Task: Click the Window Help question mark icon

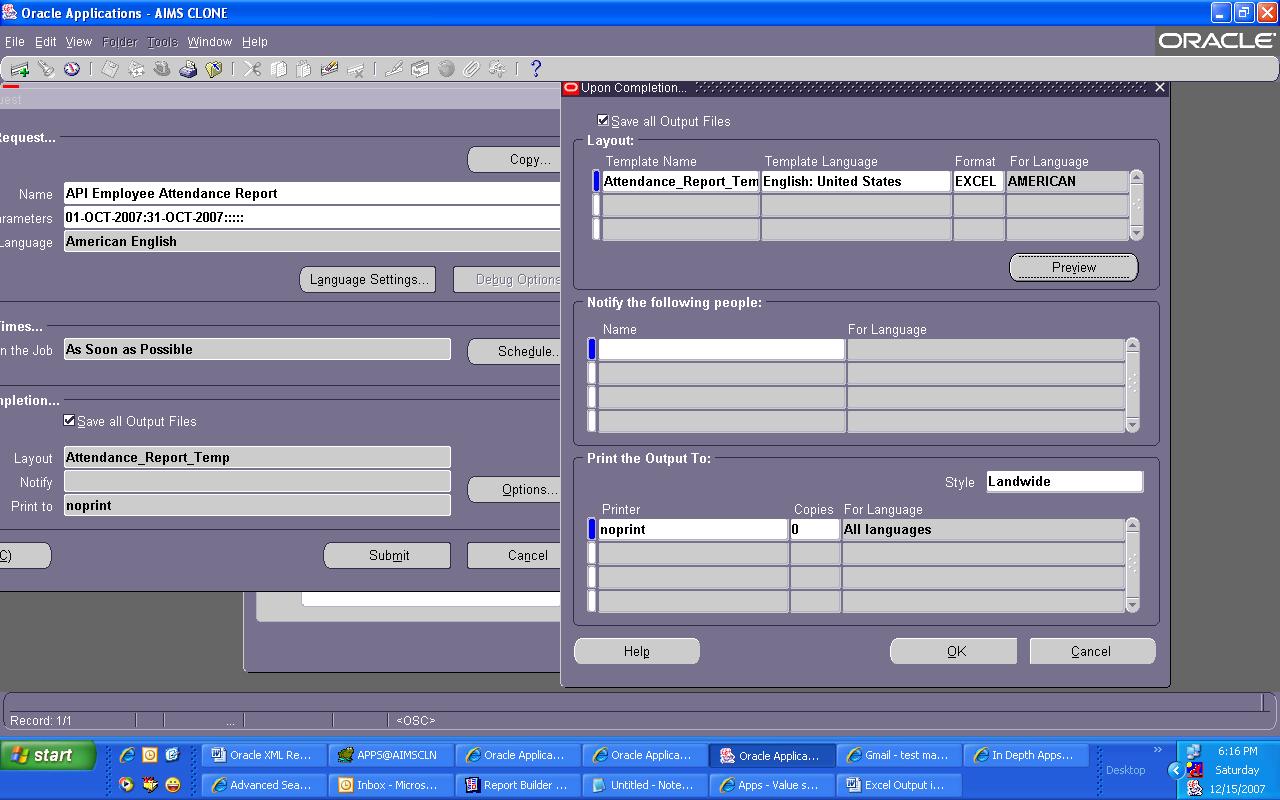Action: 536,69
